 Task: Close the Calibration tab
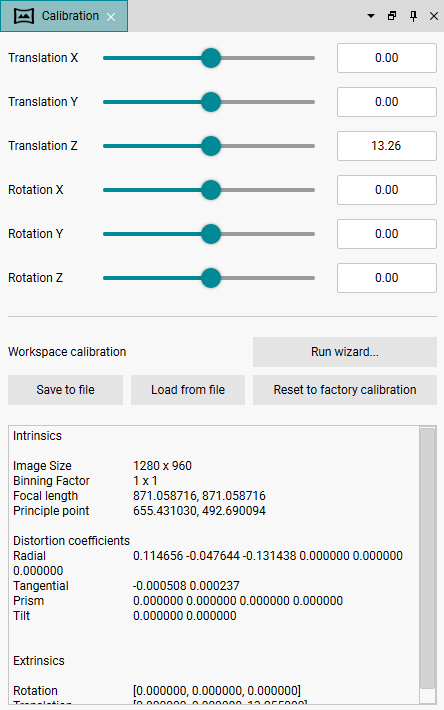(x=111, y=17)
